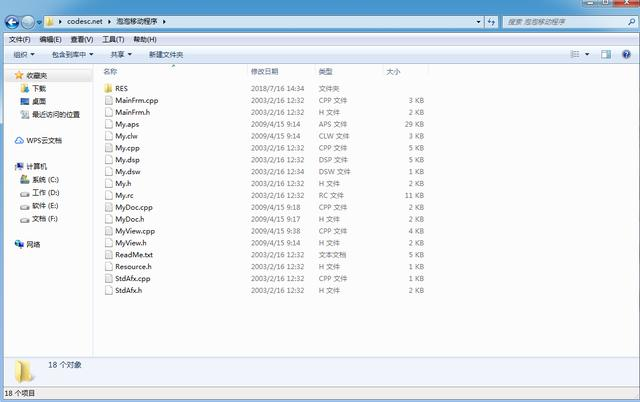
Task: Open the 文件(F) menu
Action: point(20,40)
